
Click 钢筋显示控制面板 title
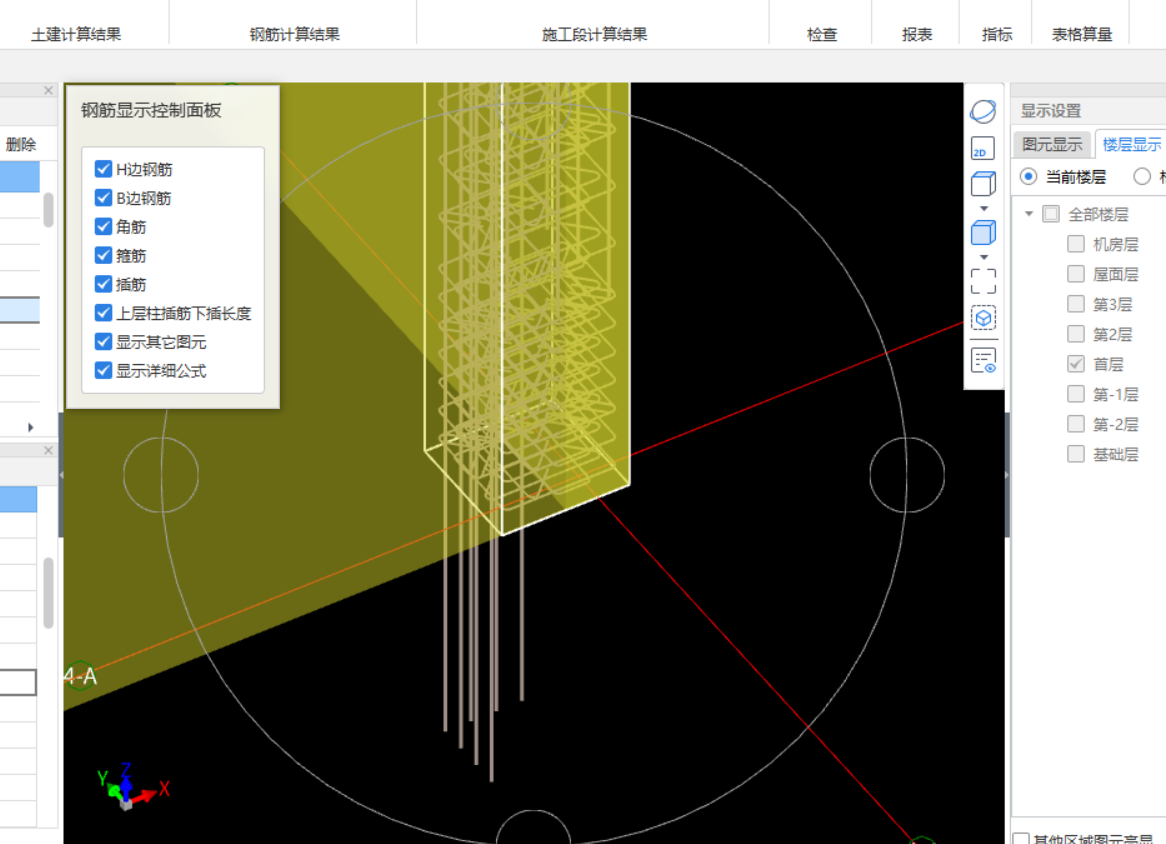click(151, 111)
